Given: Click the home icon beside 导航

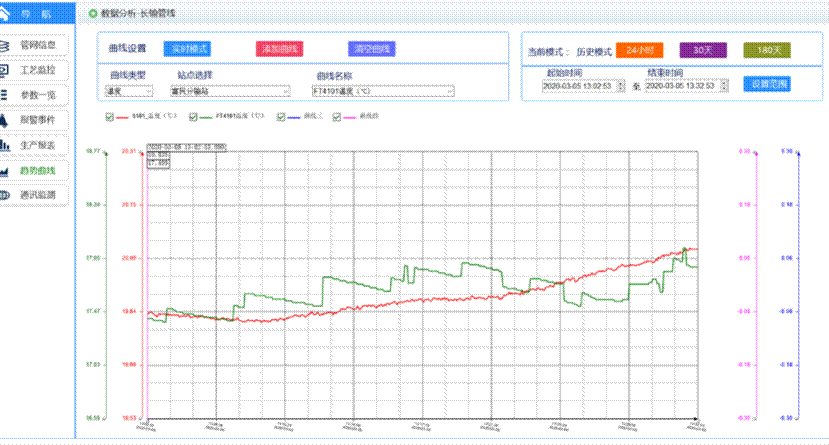Looking at the screenshot, I should coord(4,13).
